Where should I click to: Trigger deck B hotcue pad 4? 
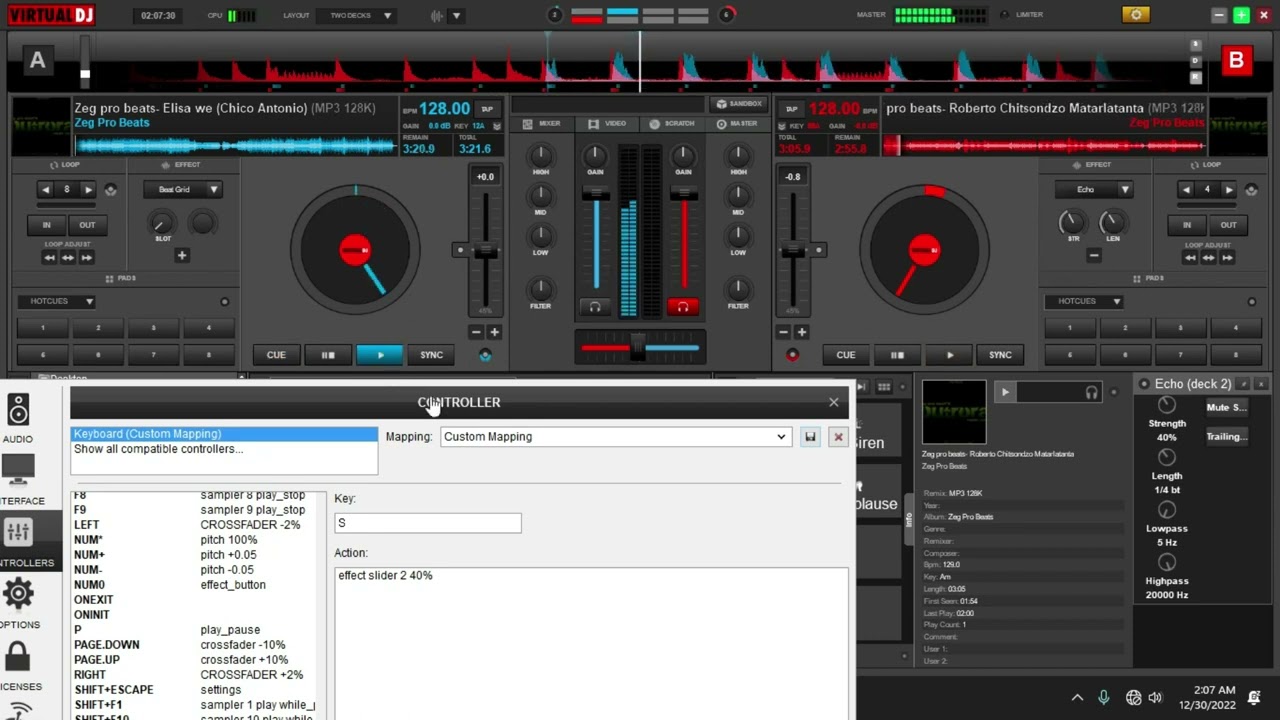point(1235,328)
